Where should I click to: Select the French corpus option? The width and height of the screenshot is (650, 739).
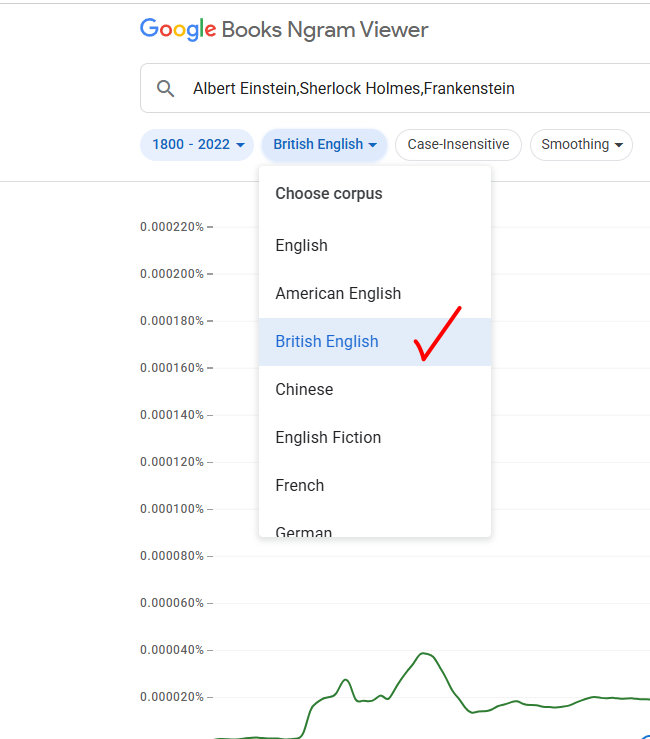[x=375, y=485]
